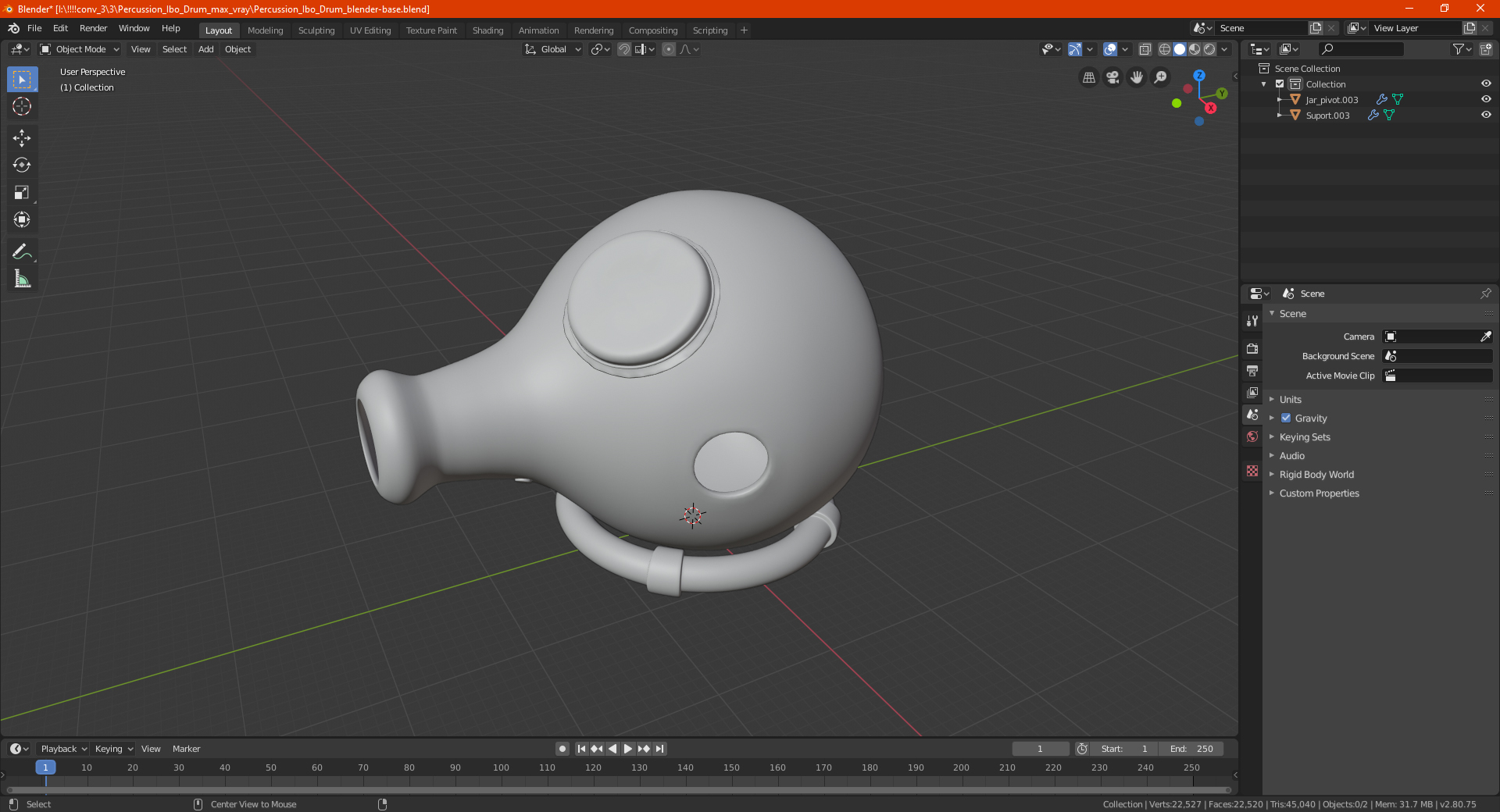Viewport: 1500px width, 812px height.
Task: Open the Keying dropdown in timeline
Action: click(x=114, y=749)
